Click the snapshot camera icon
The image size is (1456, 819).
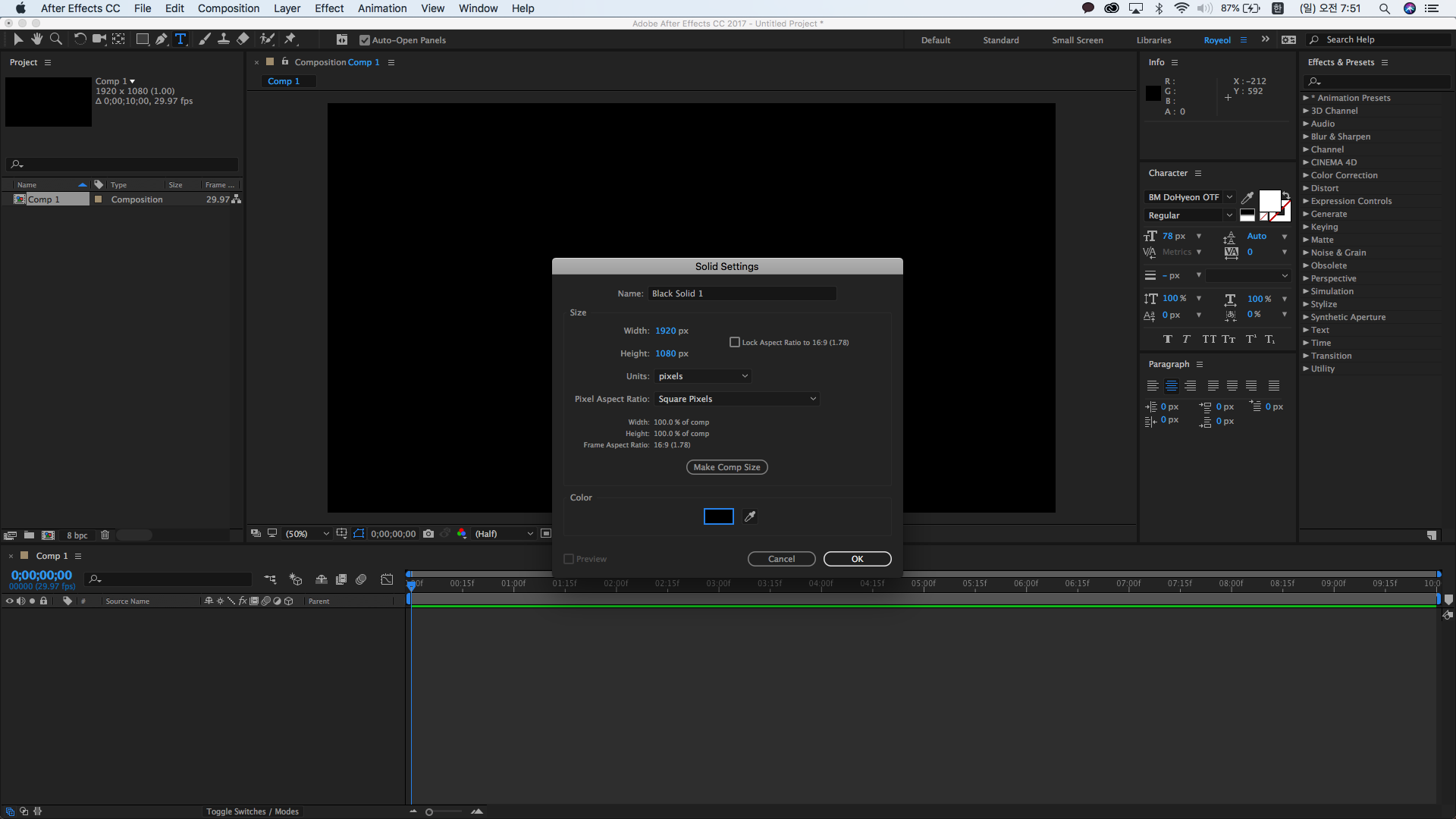pos(428,534)
